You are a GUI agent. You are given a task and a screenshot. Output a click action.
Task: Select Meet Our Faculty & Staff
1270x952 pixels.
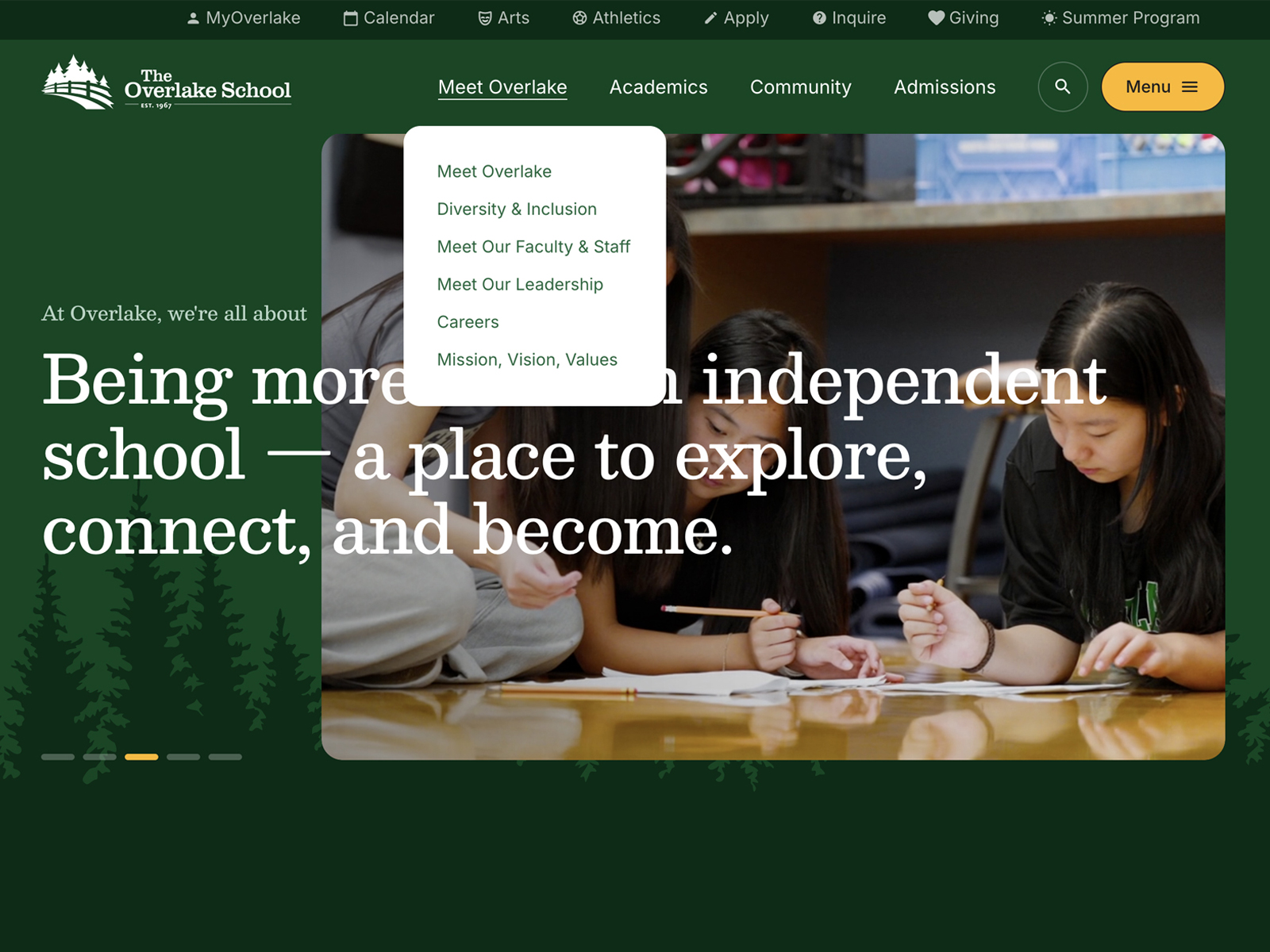(x=533, y=247)
